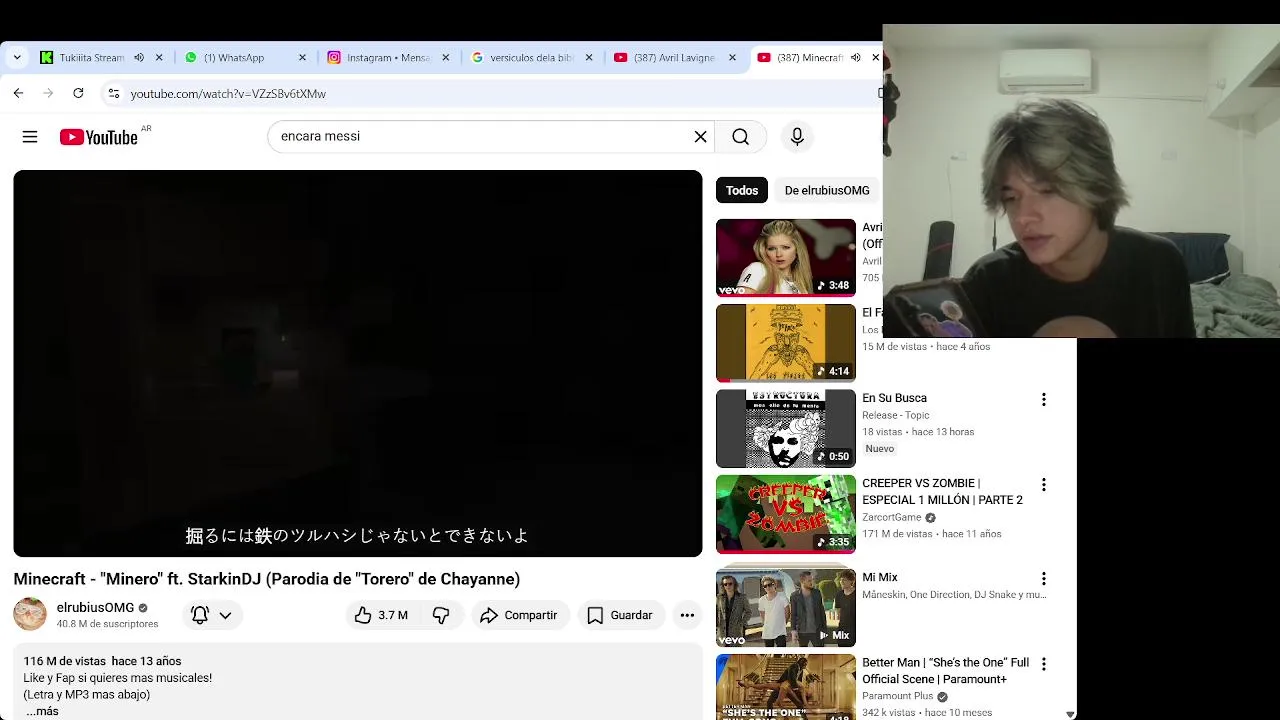Switch to the Avril Lavigne tab
The image size is (1280, 720).
pos(673,58)
